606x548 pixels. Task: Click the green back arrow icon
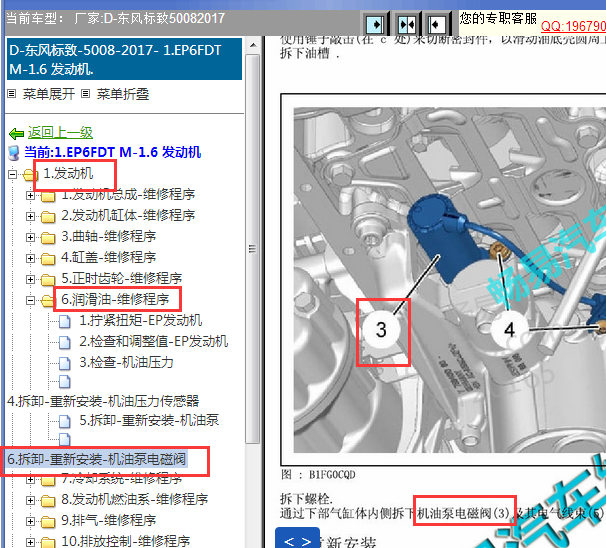16,134
